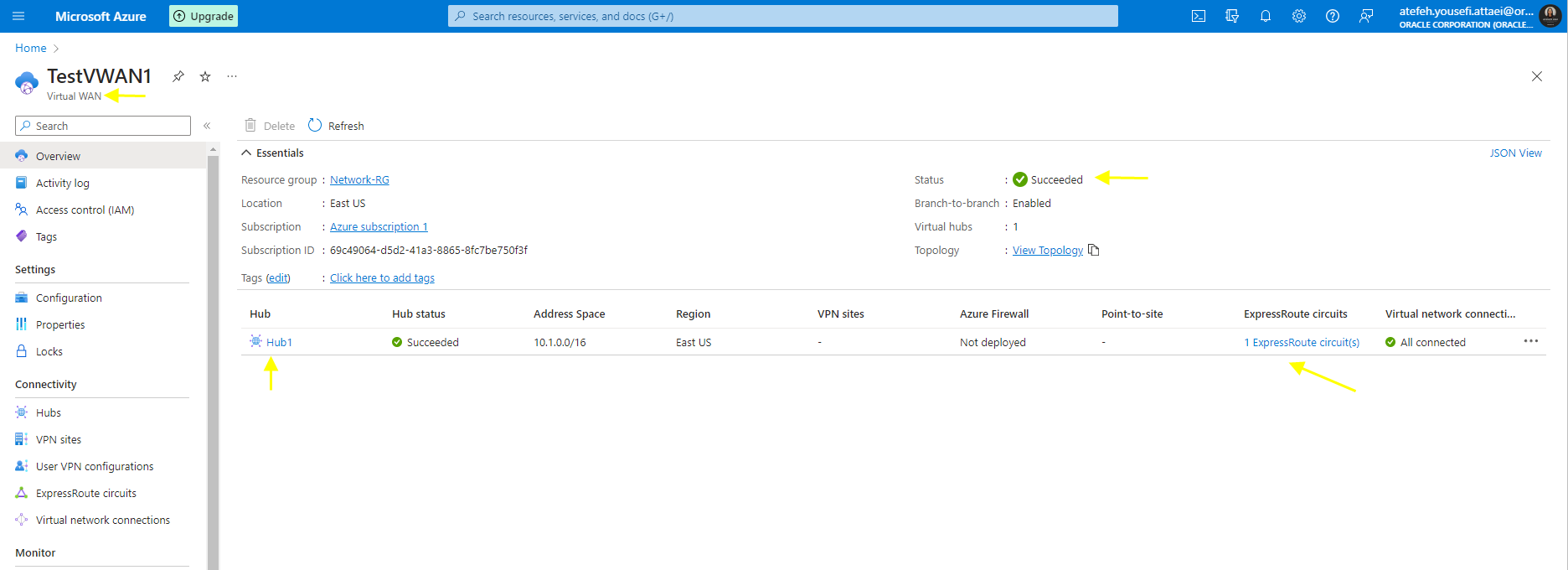Click the Not deployed firewall cell
Viewport: 1568px width, 570px height.
(993, 342)
